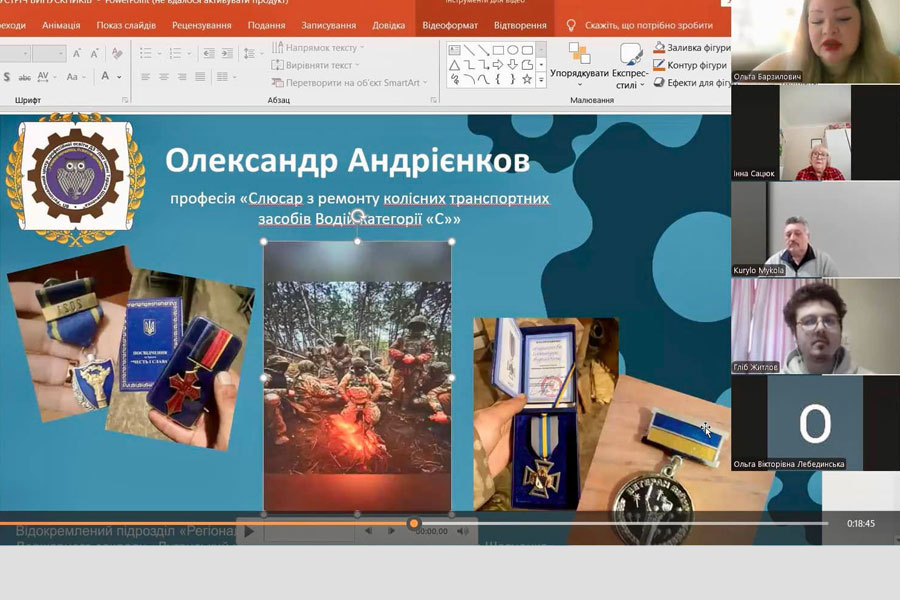Image resolution: width=900 pixels, height=600 pixels.
Task: Open the Анімація ribbon tab
Action: click(x=61, y=25)
